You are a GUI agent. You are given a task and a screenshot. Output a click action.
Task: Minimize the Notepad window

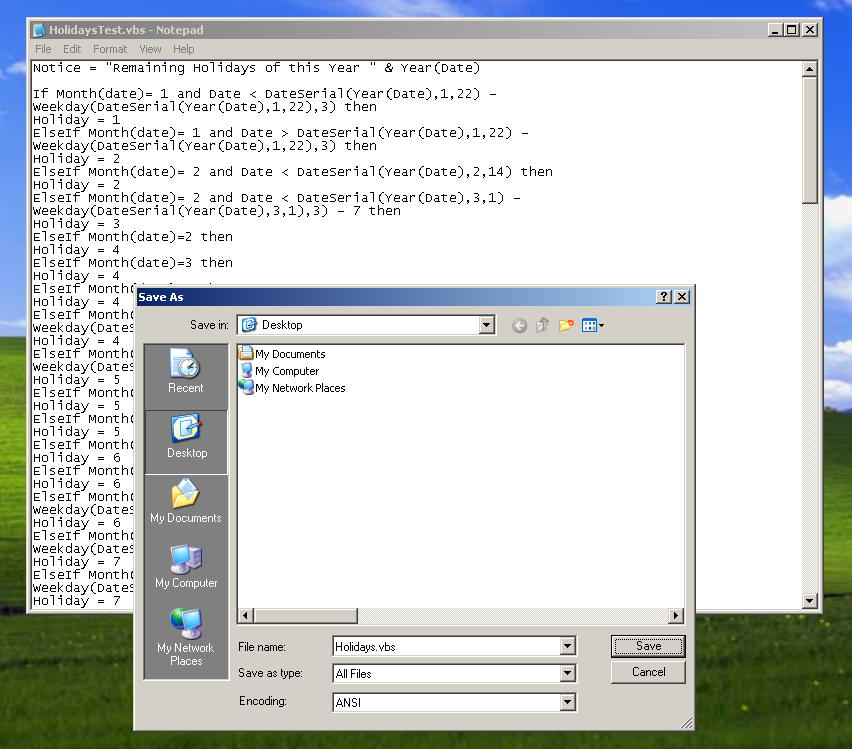point(775,30)
